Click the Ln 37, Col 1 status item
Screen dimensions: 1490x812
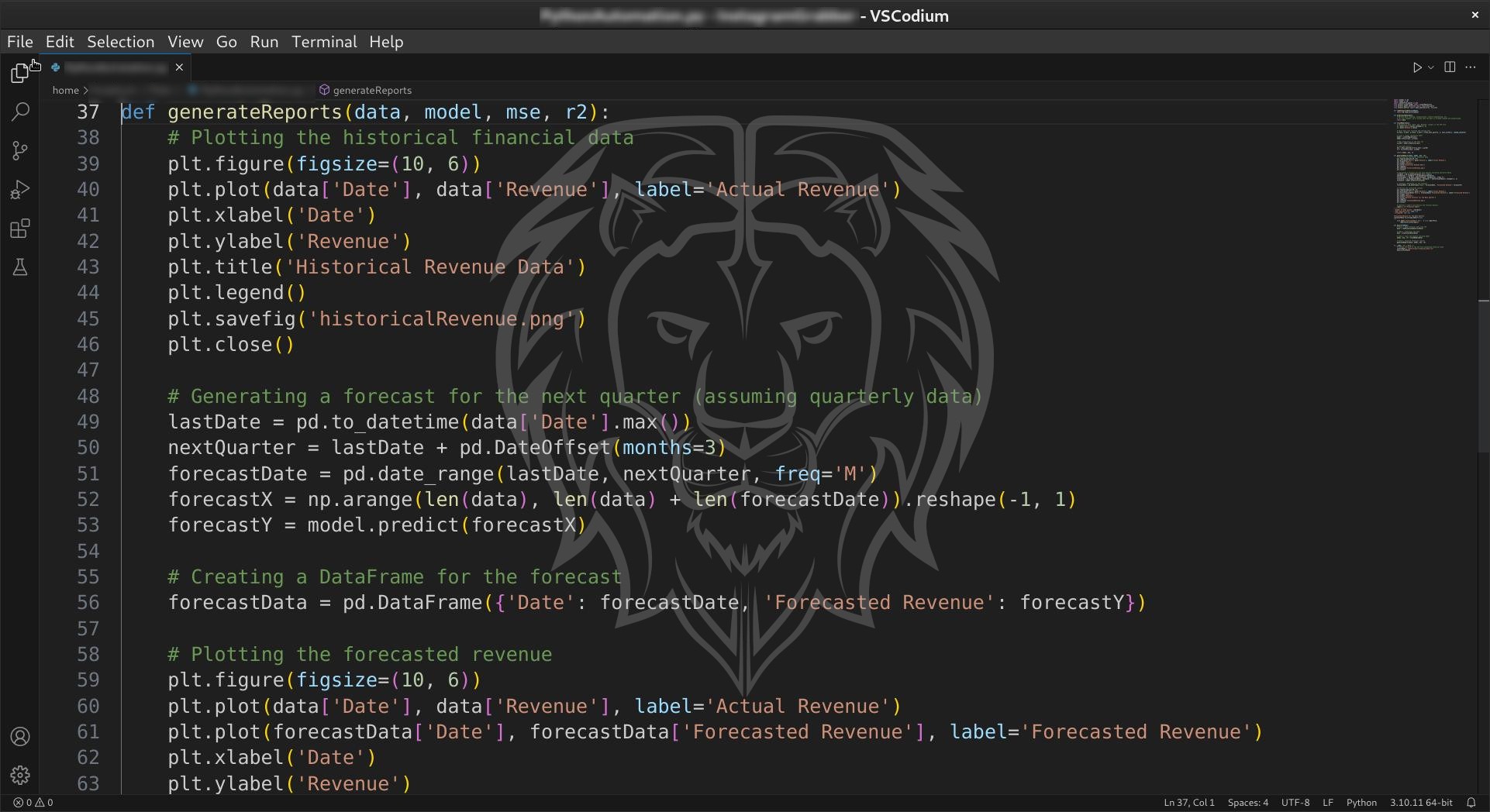[x=1188, y=803]
